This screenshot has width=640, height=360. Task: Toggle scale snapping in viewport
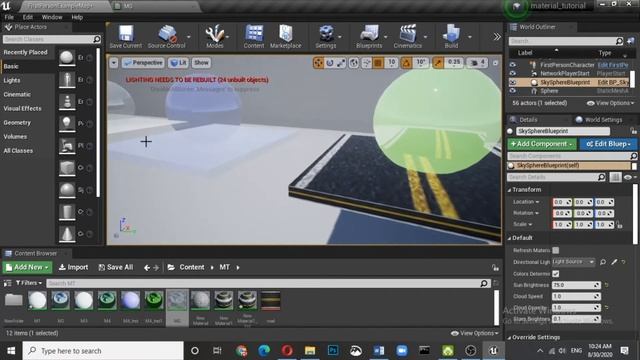point(438,62)
